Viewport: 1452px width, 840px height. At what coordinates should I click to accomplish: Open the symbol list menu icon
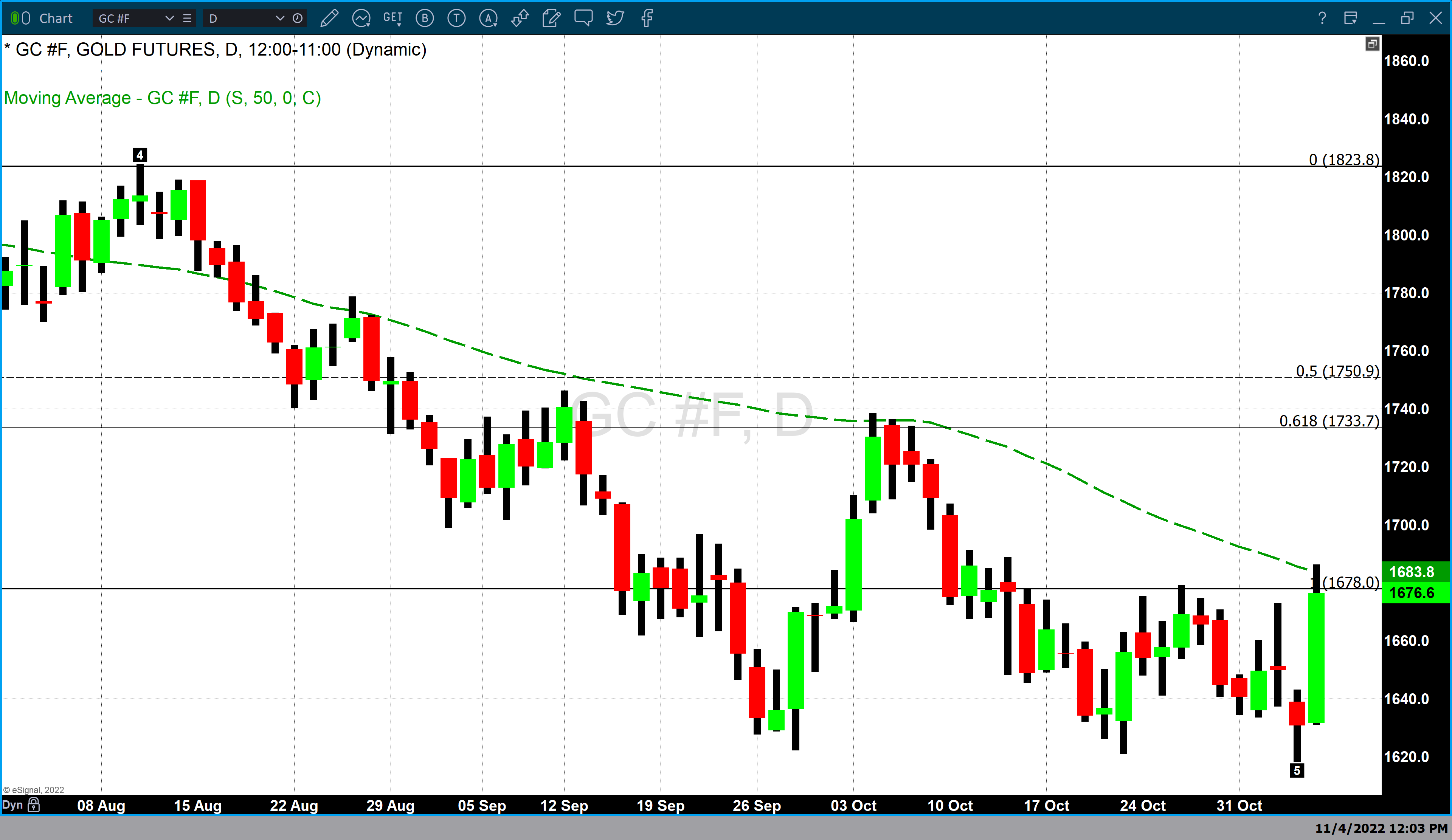pyautogui.click(x=187, y=19)
